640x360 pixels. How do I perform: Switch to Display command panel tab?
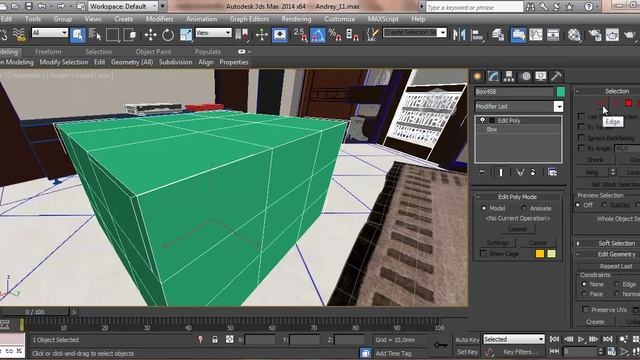[541, 76]
